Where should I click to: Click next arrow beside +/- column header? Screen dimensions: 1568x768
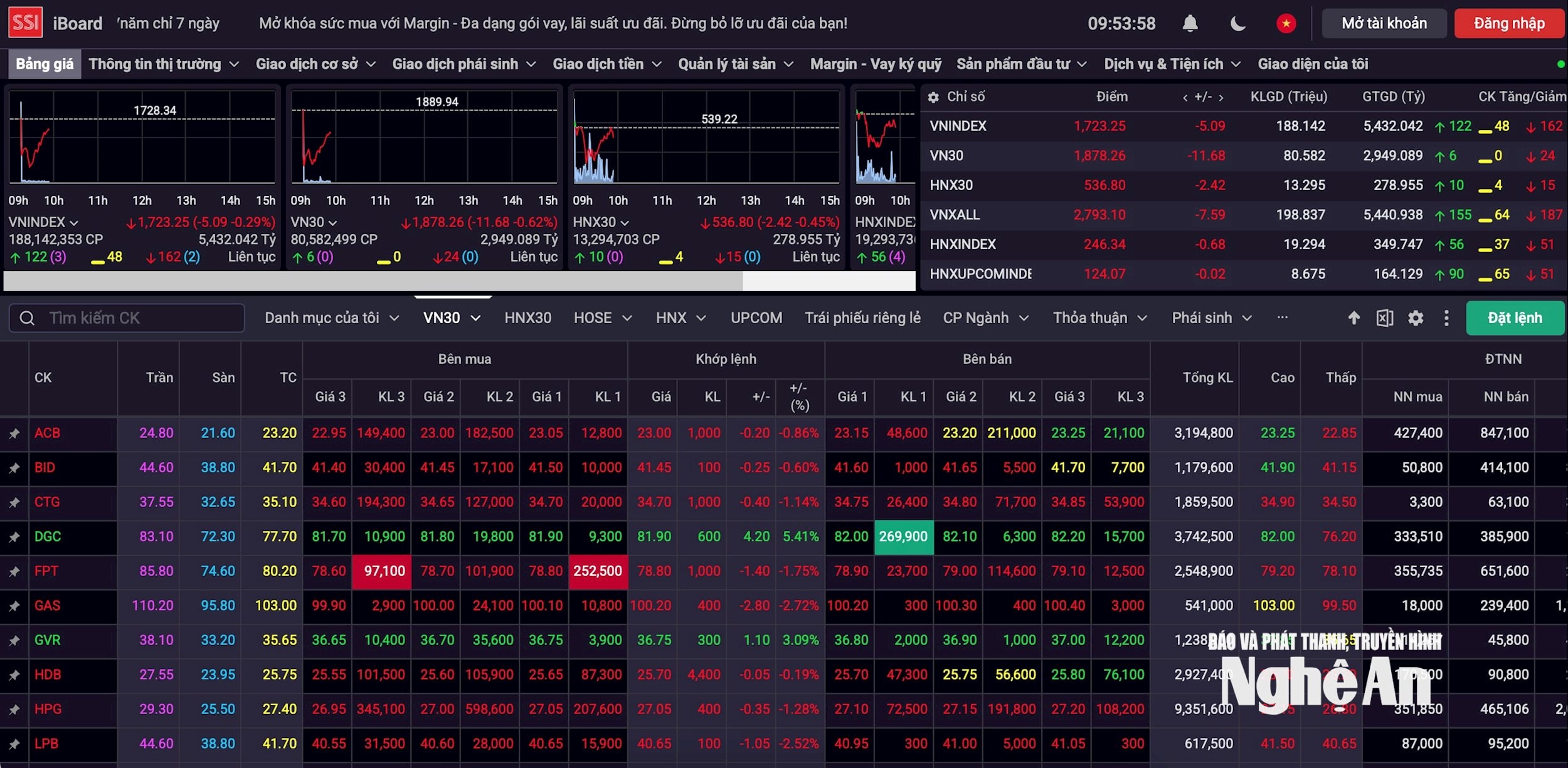pos(1221,97)
